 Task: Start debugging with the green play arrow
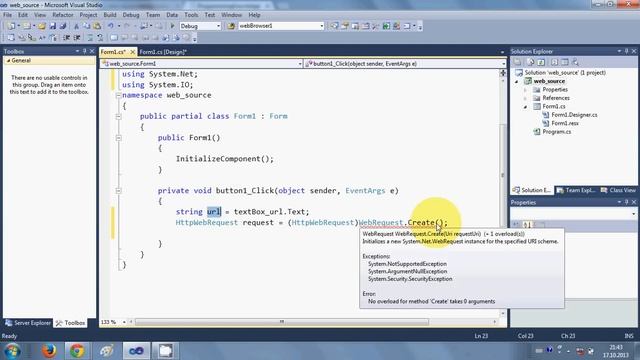172,26
